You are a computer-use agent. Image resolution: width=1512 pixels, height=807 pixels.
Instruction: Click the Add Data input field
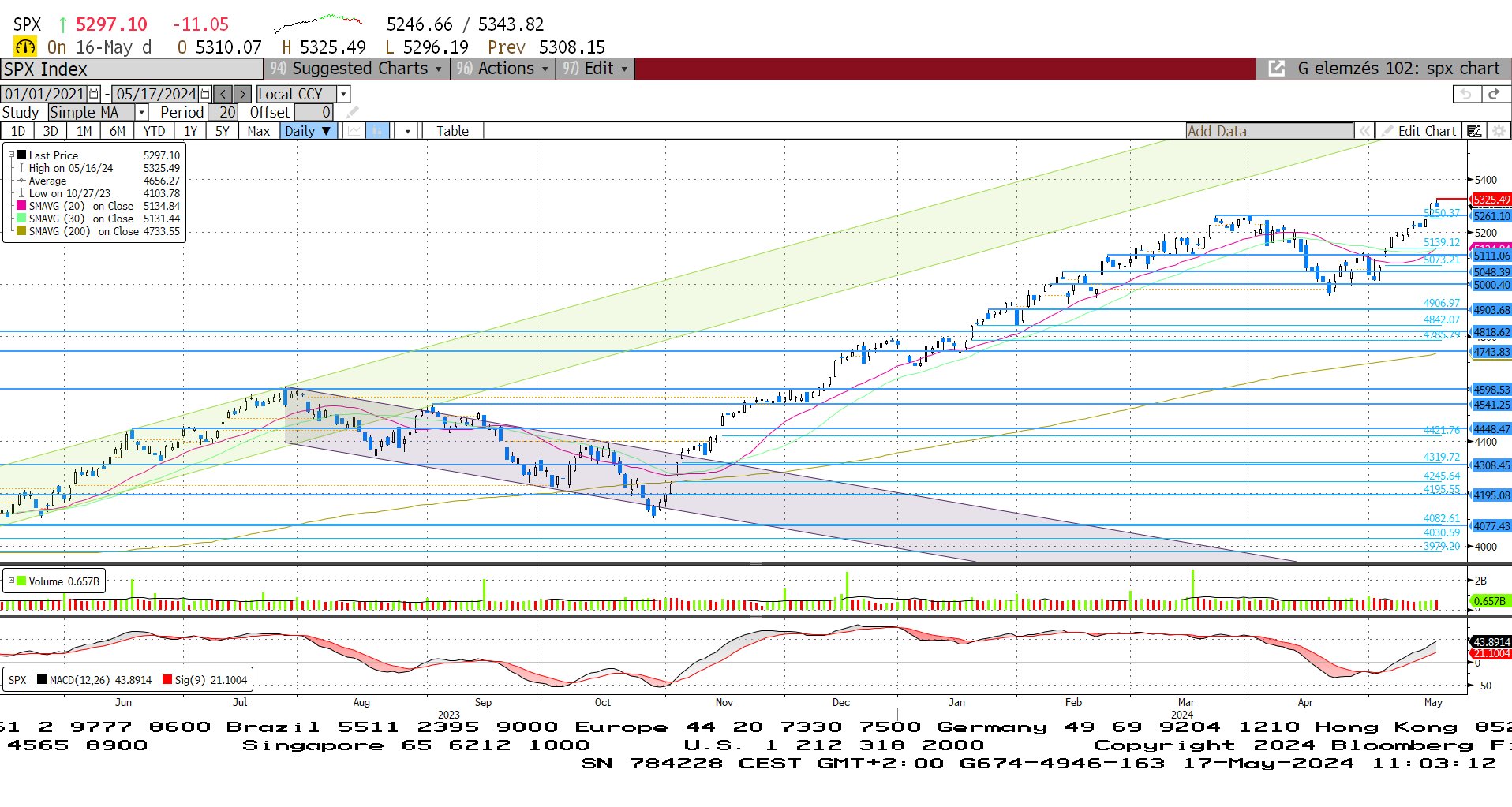click(x=1269, y=131)
